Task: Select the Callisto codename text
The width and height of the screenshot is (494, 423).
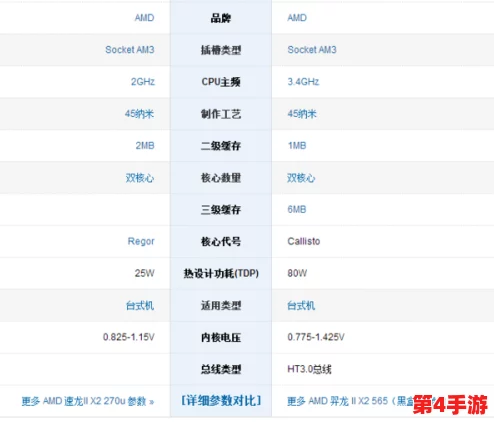Action: [304, 241]
